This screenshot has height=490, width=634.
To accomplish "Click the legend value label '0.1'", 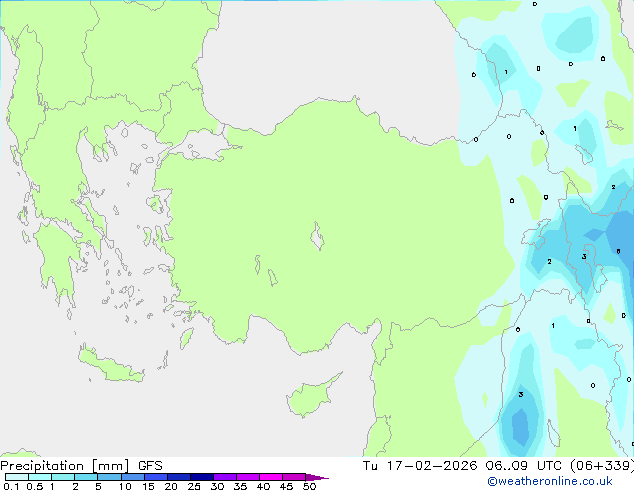I will tap(11, 486).
